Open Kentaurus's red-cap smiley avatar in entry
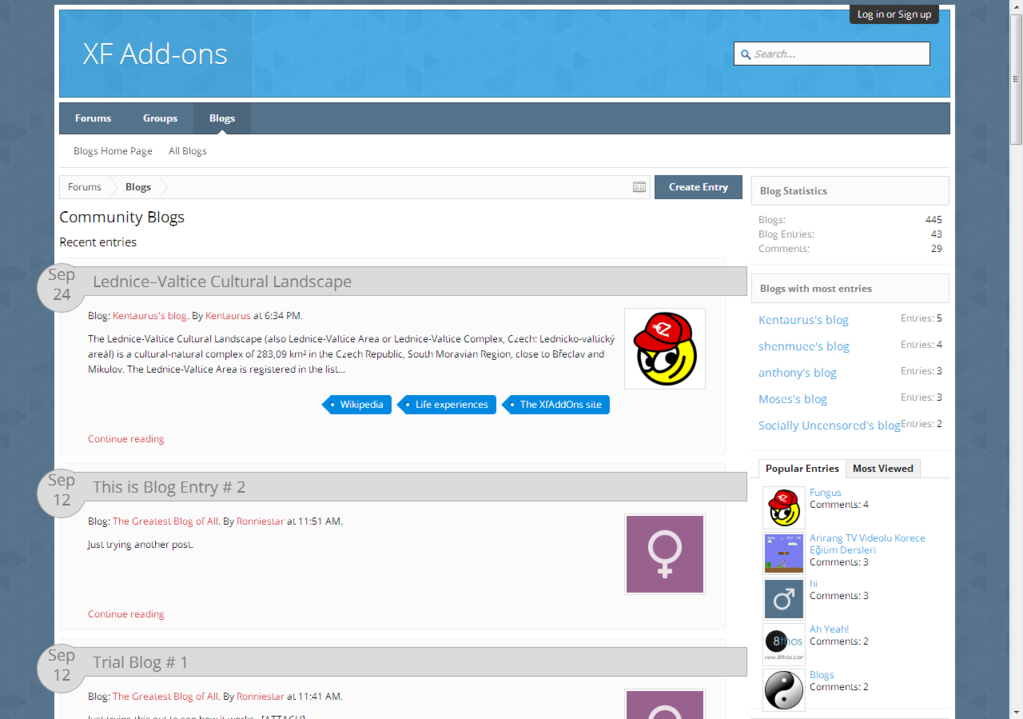Screen dimensions: 1023x719 pos(664,348)
